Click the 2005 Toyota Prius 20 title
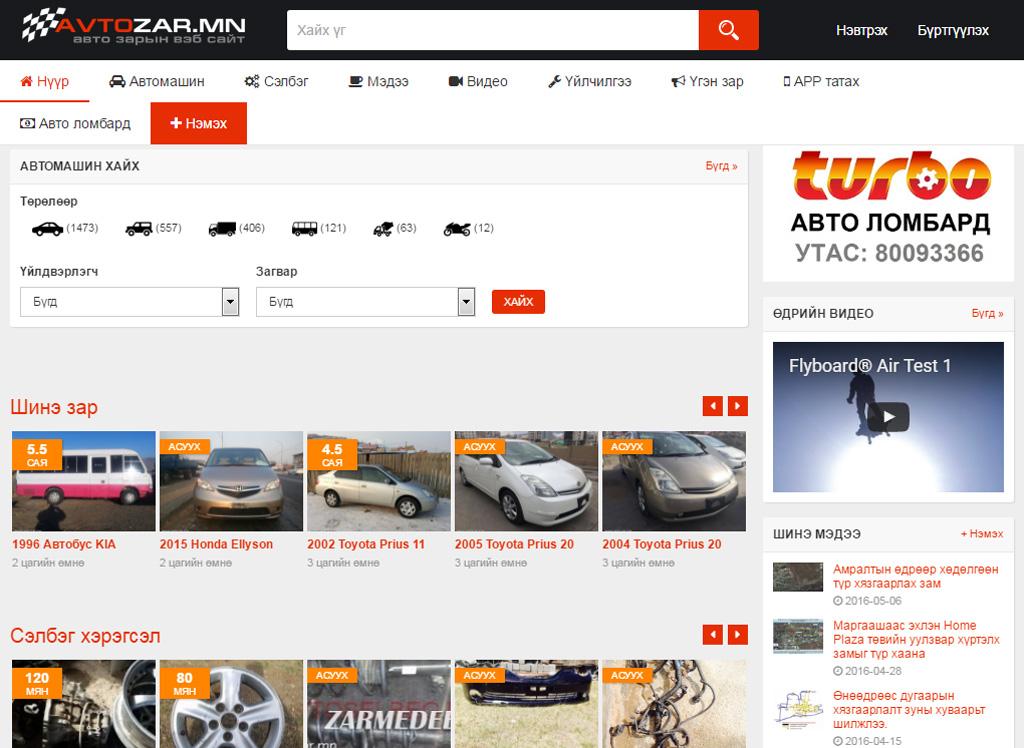 514,544
